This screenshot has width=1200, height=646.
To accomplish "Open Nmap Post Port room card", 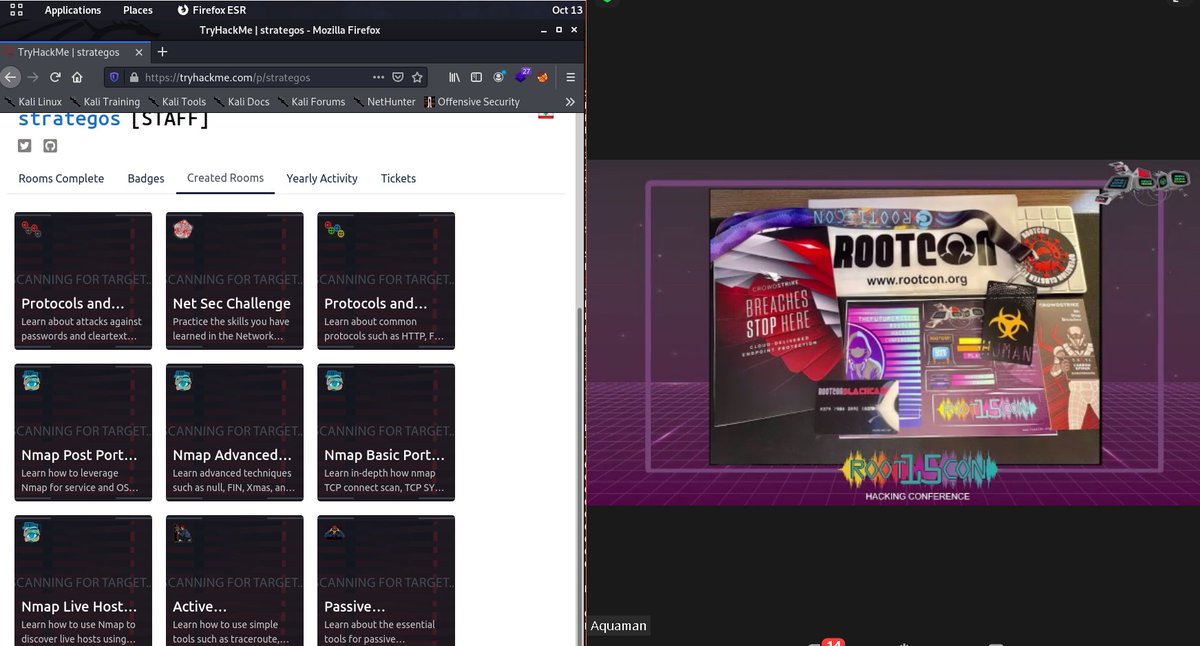I will click(x=83, y=432).
